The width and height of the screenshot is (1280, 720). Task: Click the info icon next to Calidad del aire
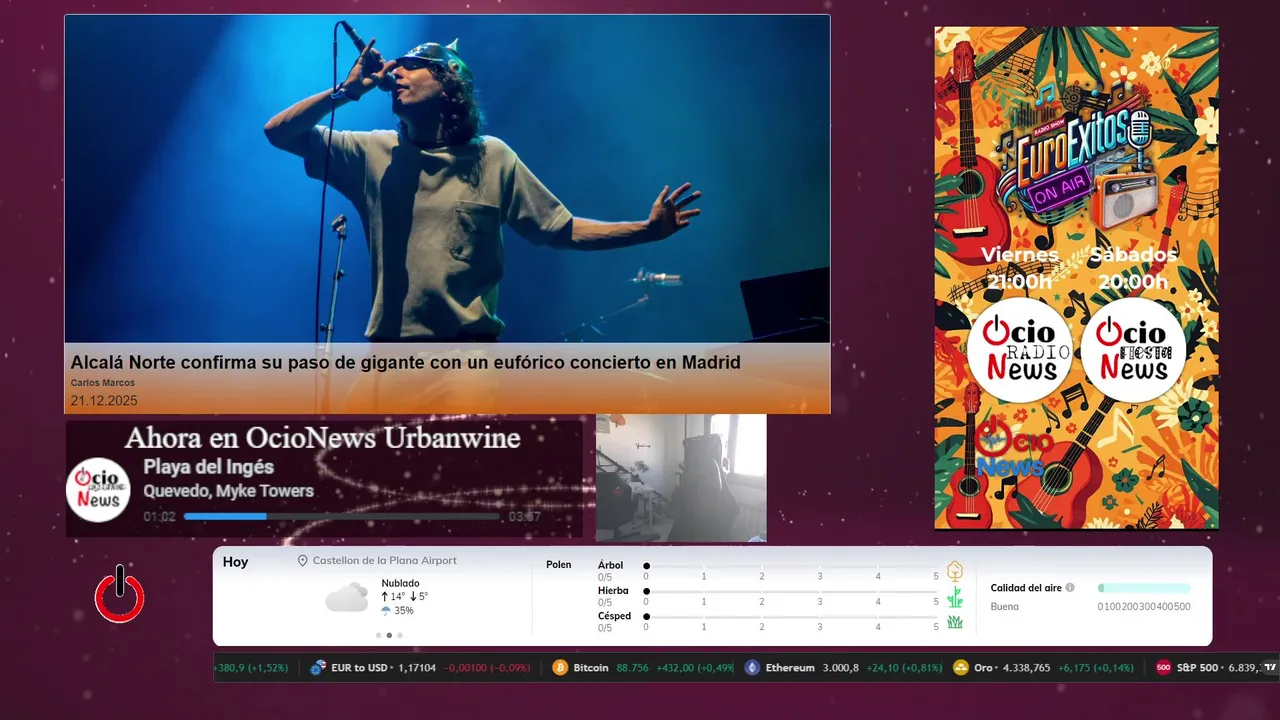coord(1070,588)
